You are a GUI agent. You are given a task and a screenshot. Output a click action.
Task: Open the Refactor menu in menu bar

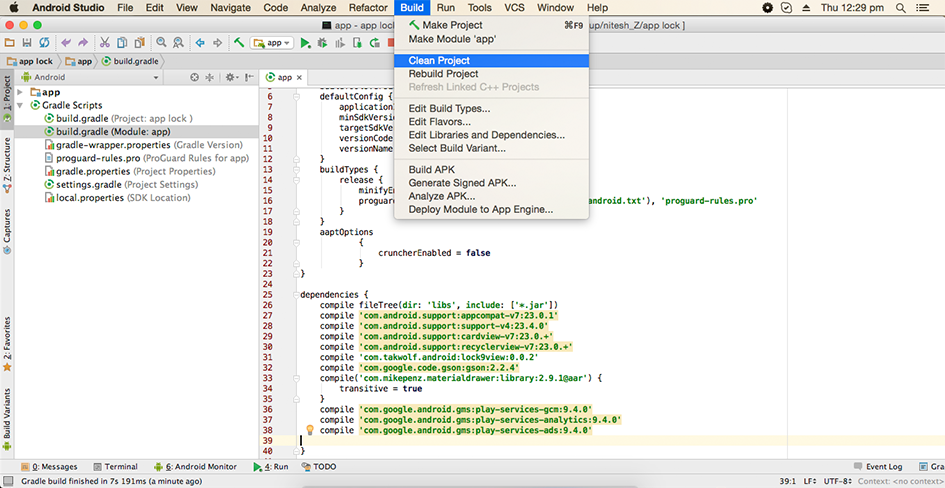(368, 8)
